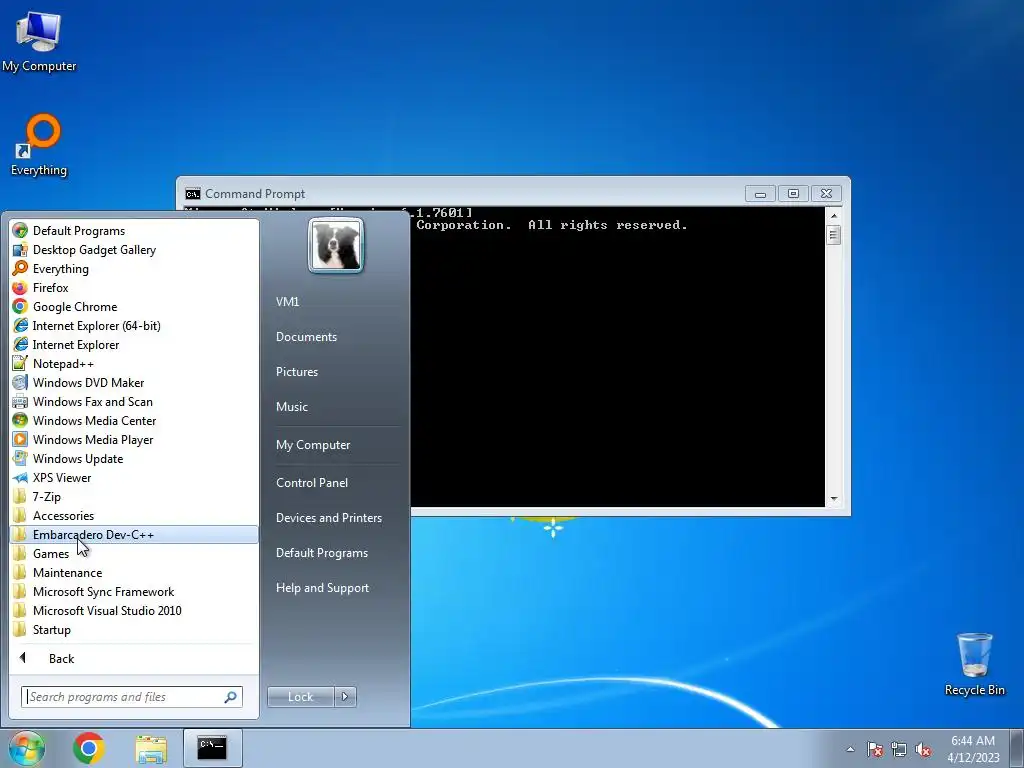The image size is (1024, 768).
Task: Expand the 7-Zip folder
Action: [x=134, y=496]
